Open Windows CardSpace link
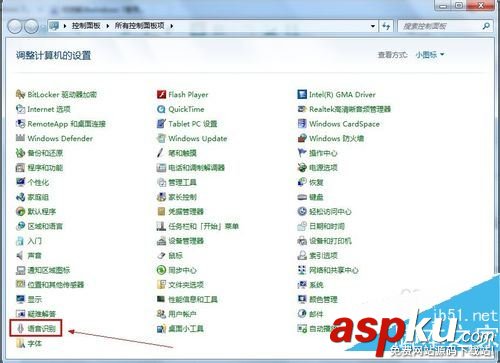Screen dimensions: 500x363 [344, 124]
